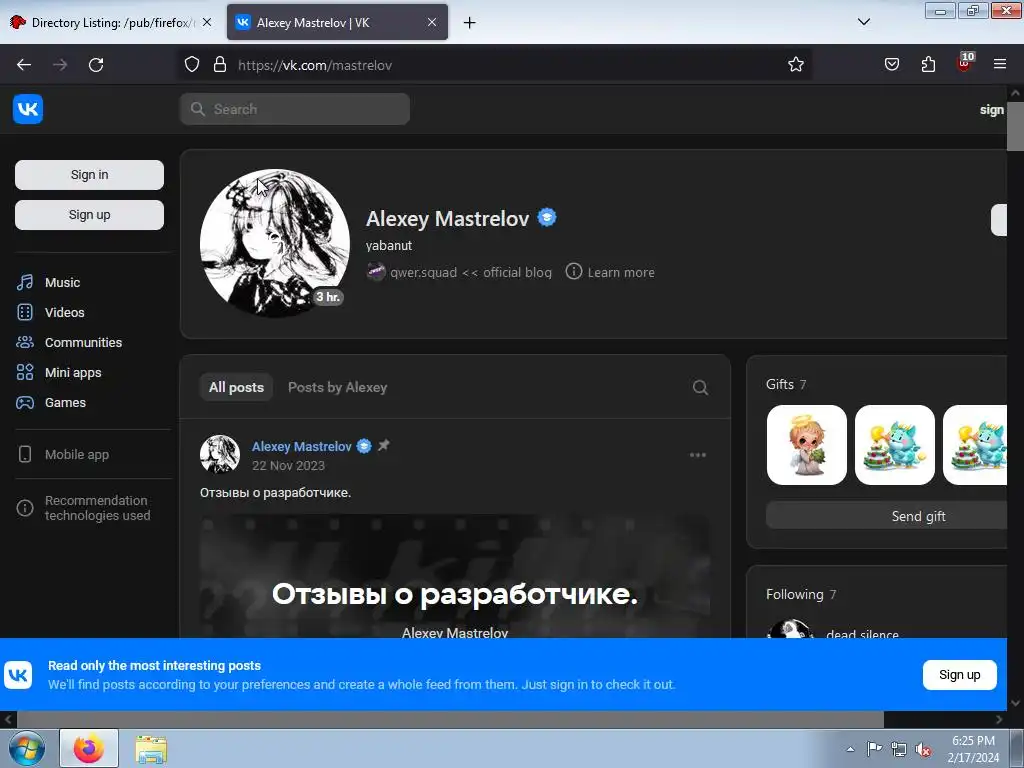This screenshot has height=768, width=1024.
Task: Open the post image Отзывы о разработчике
Action: tap(455, 577)
